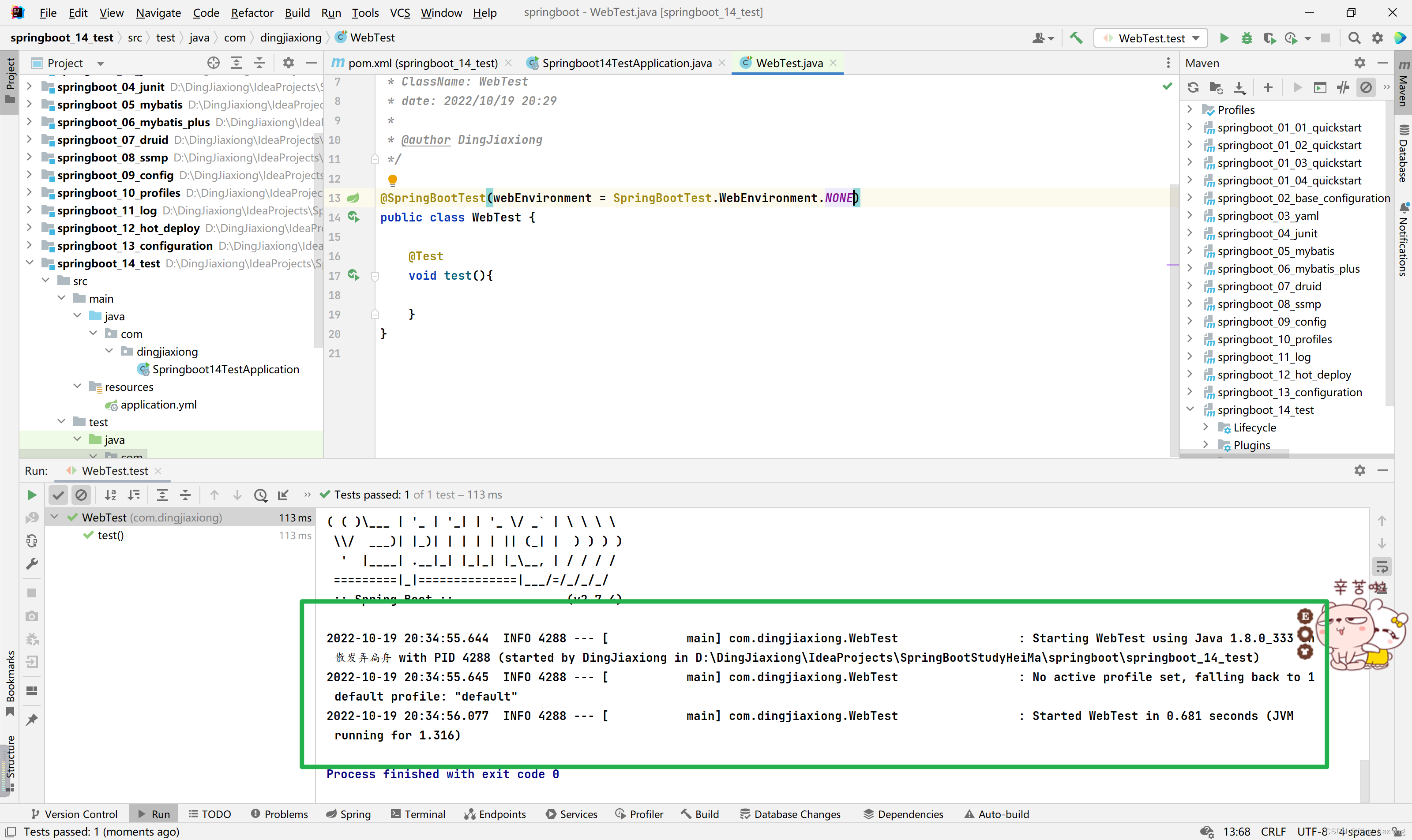Click Rerun test icon in Run panel
The height and width of the screenshot is (840, 1412).
coord(32,495)
